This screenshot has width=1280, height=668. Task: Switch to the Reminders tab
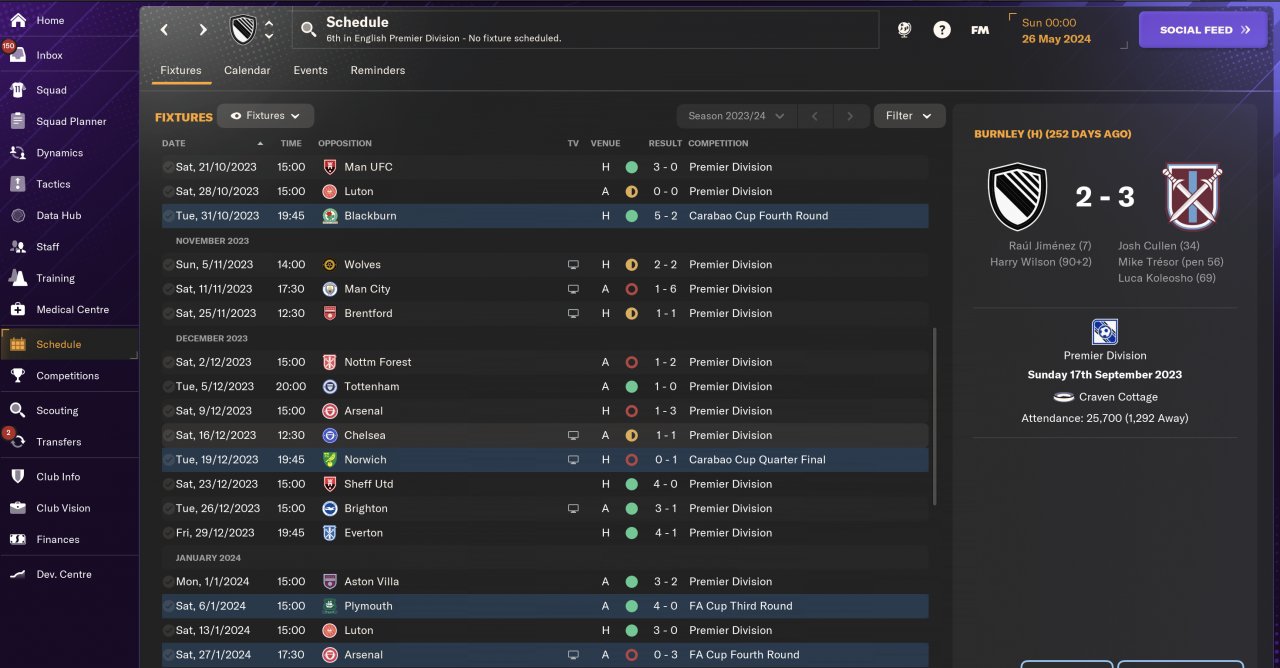378,71
